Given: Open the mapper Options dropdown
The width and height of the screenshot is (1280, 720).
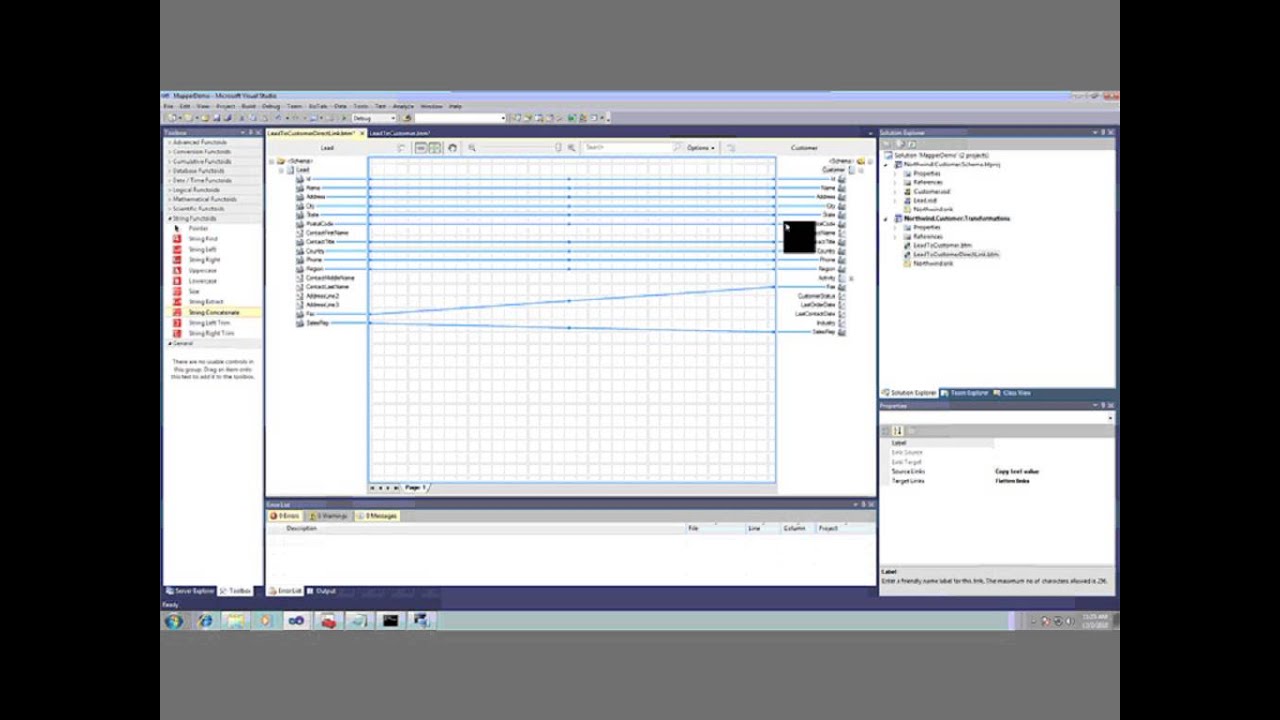Looking at the screenshot, I should pyautogui.click(x=700, y=148).
